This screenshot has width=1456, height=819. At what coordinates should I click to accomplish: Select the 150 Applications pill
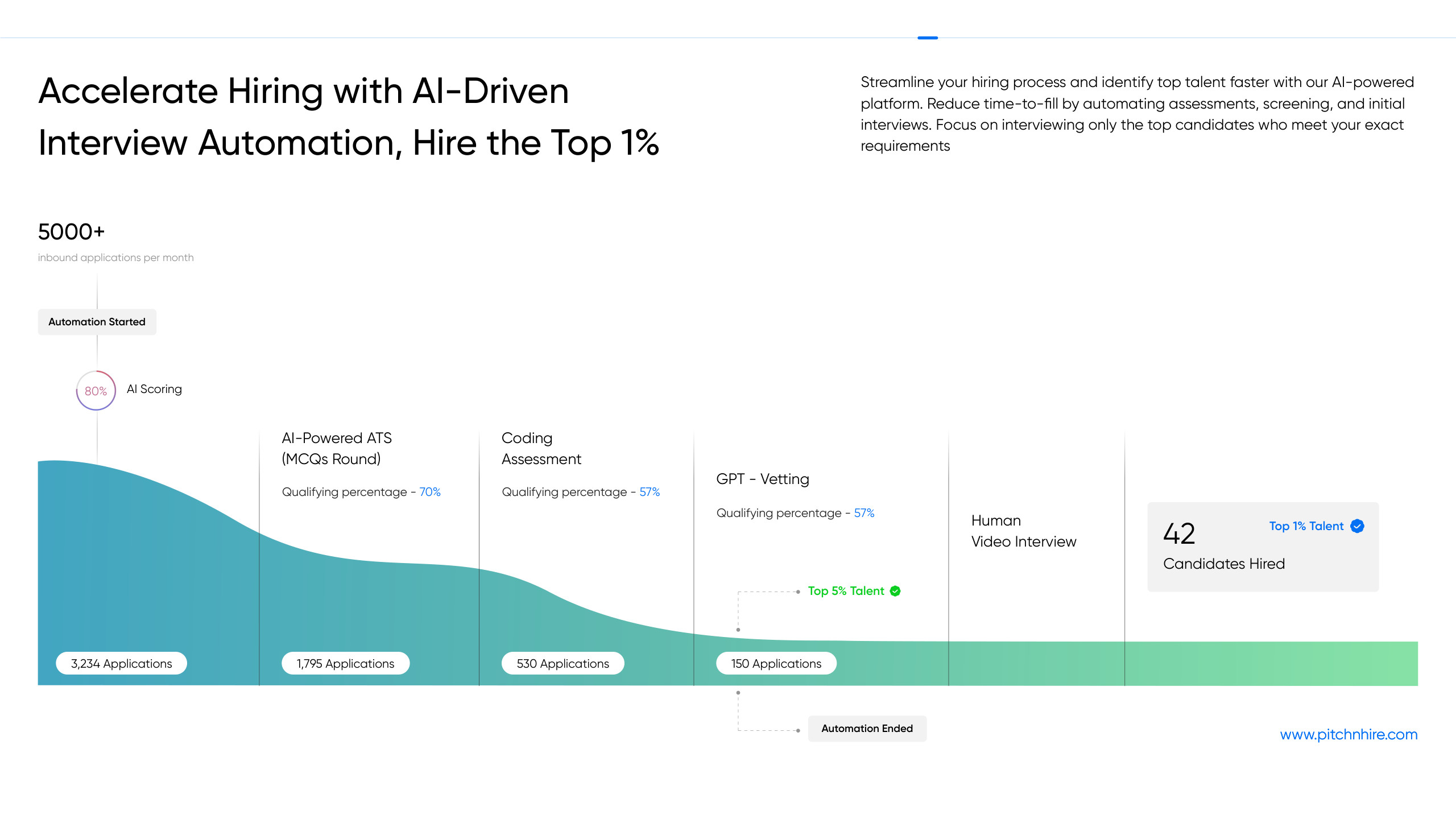tap(776, 664)
